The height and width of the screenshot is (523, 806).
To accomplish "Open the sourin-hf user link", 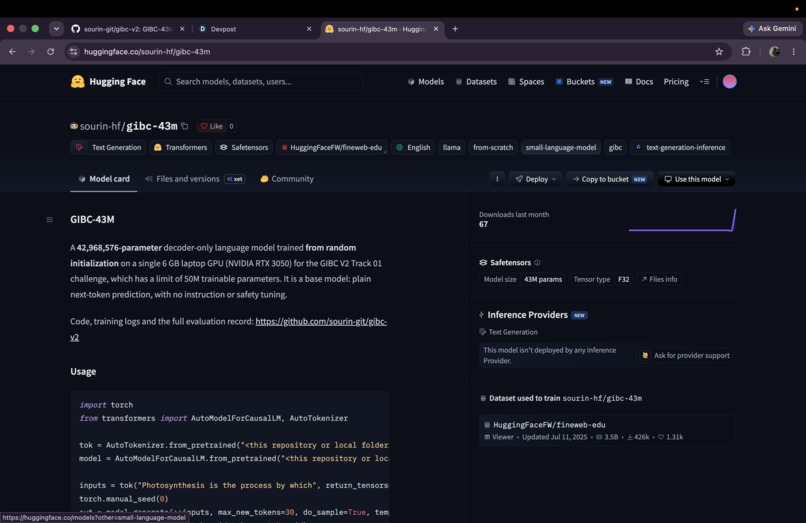I will coord(100,126).
